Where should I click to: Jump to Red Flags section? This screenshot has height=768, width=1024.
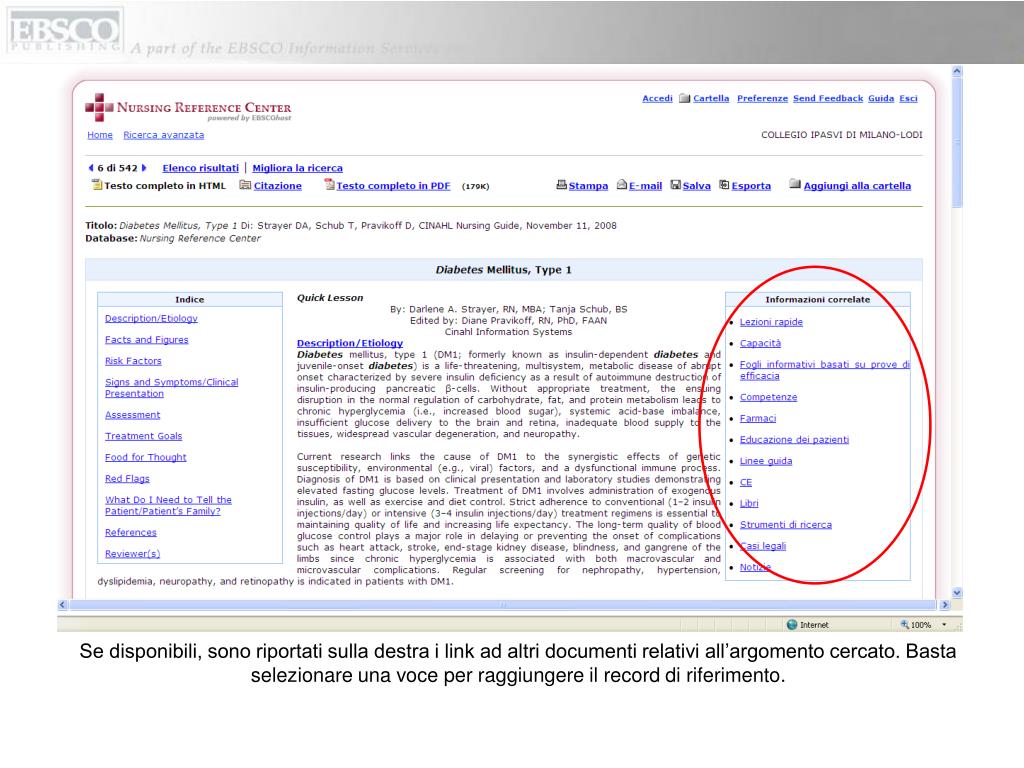coord(127,479)
